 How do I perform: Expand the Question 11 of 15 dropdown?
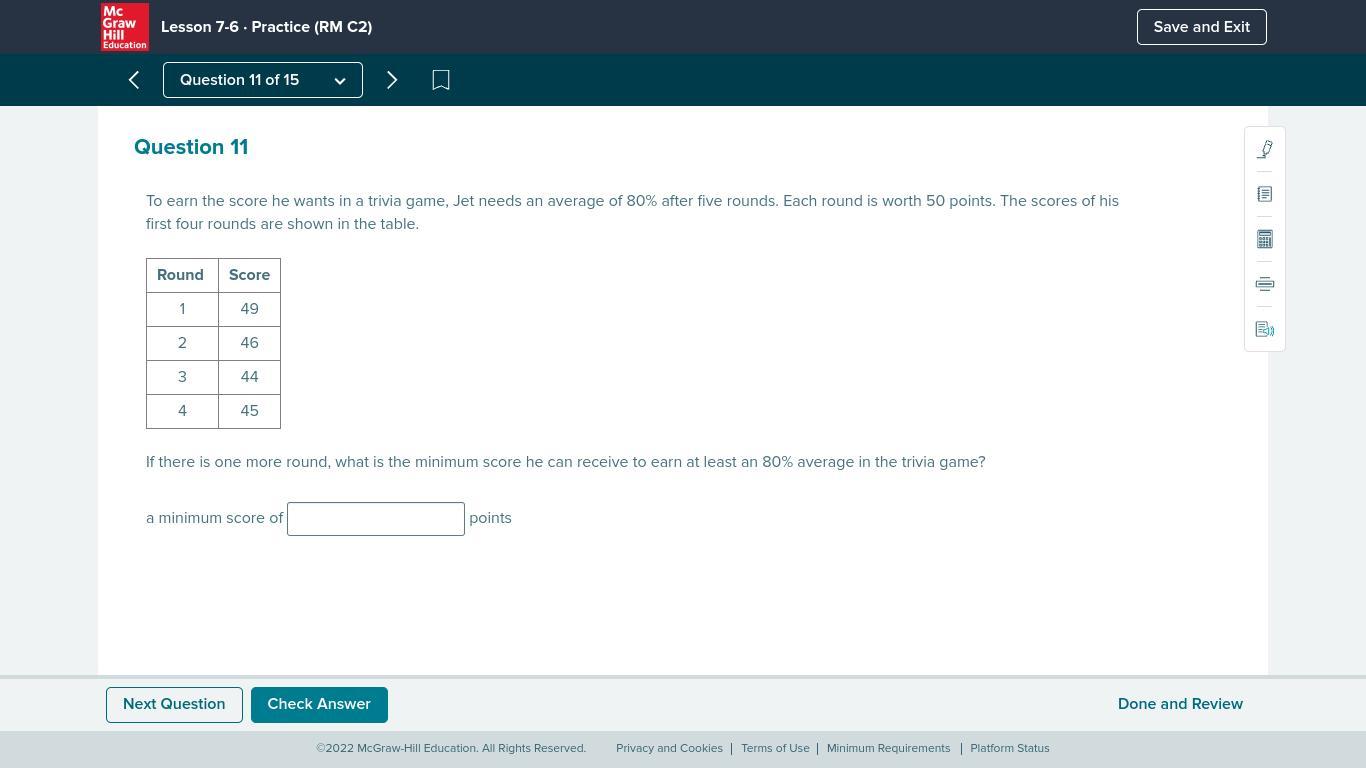click(x=262, y=80)
